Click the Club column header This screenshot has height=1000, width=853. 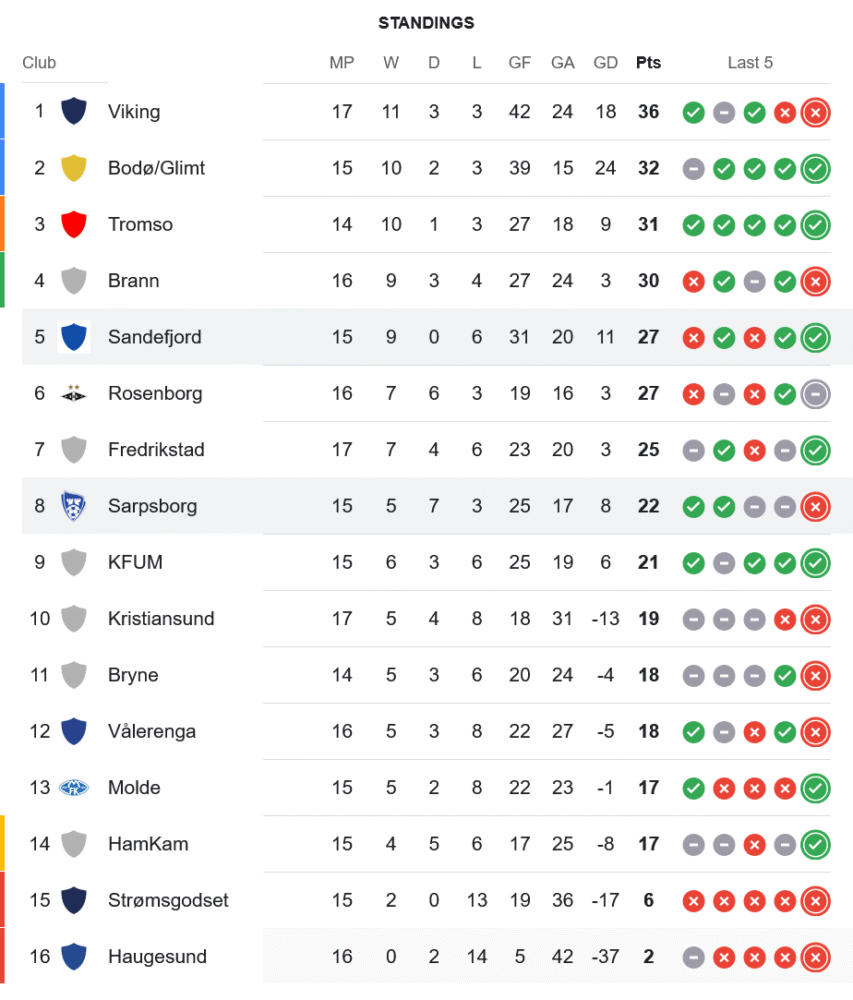(x=39, y=62)
